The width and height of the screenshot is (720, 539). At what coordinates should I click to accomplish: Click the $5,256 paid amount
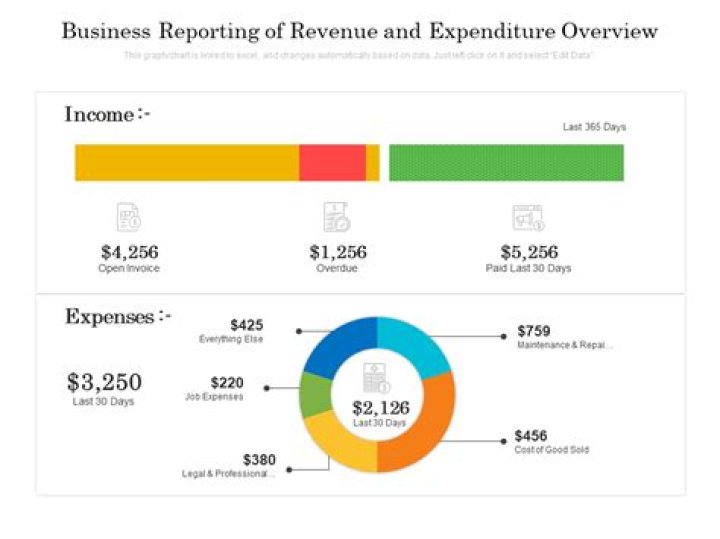point(529,252)
